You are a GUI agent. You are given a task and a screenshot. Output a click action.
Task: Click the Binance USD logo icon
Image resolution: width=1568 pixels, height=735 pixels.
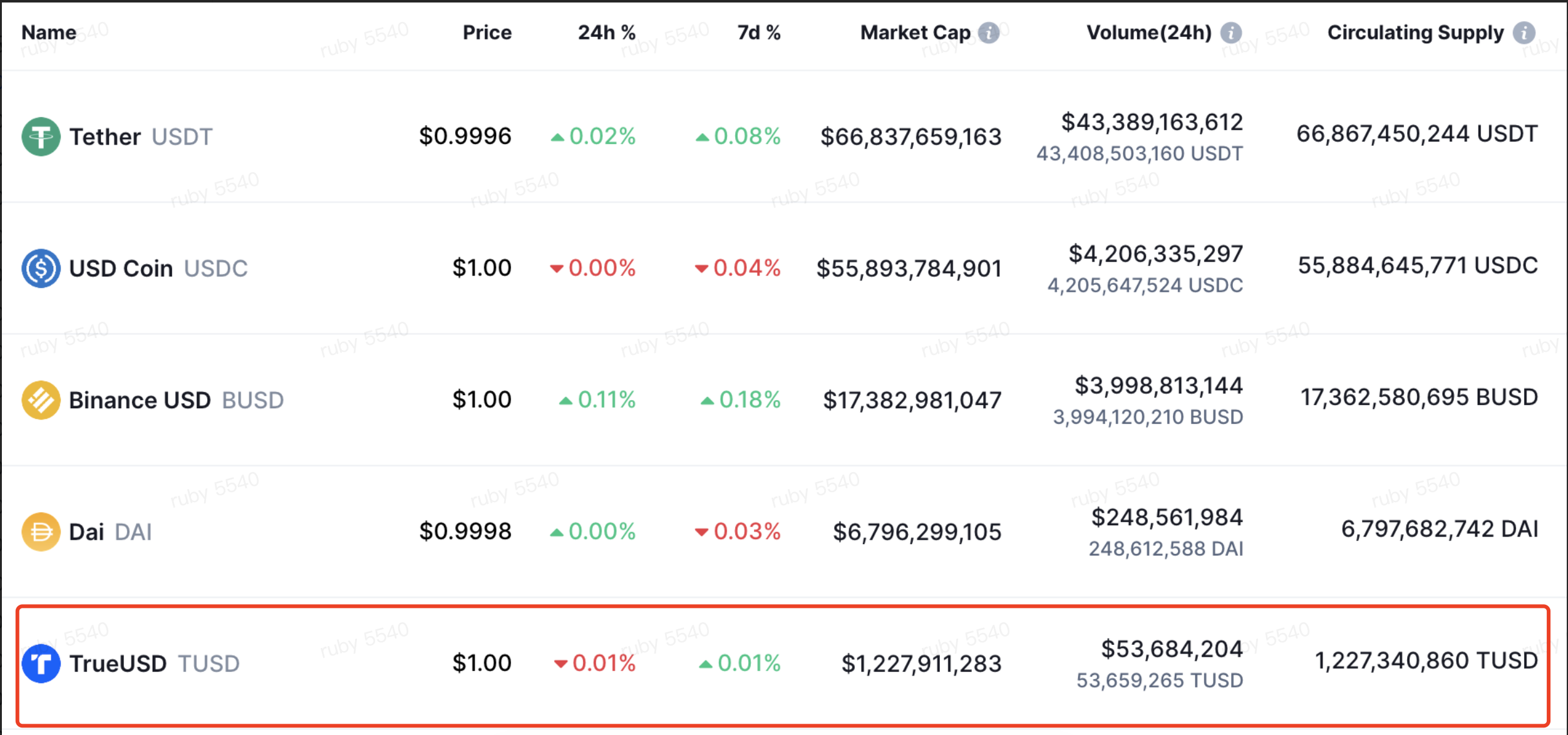pos(41,400)
